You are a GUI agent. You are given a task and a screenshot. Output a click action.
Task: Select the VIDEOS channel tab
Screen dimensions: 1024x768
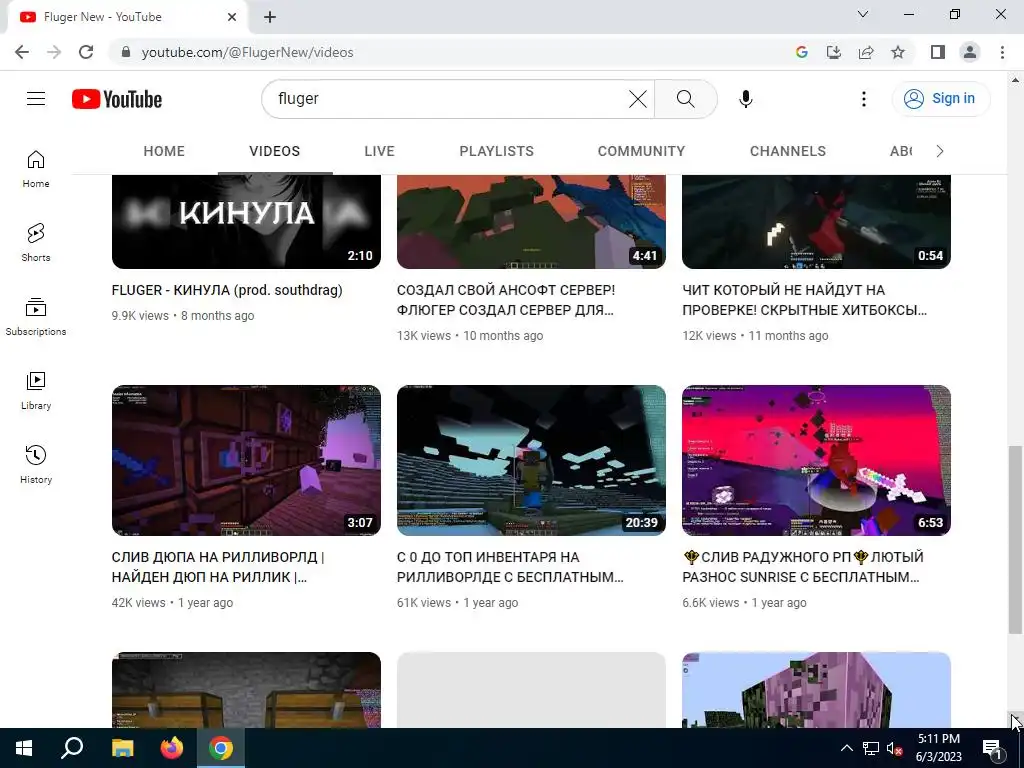pos(274,152)
